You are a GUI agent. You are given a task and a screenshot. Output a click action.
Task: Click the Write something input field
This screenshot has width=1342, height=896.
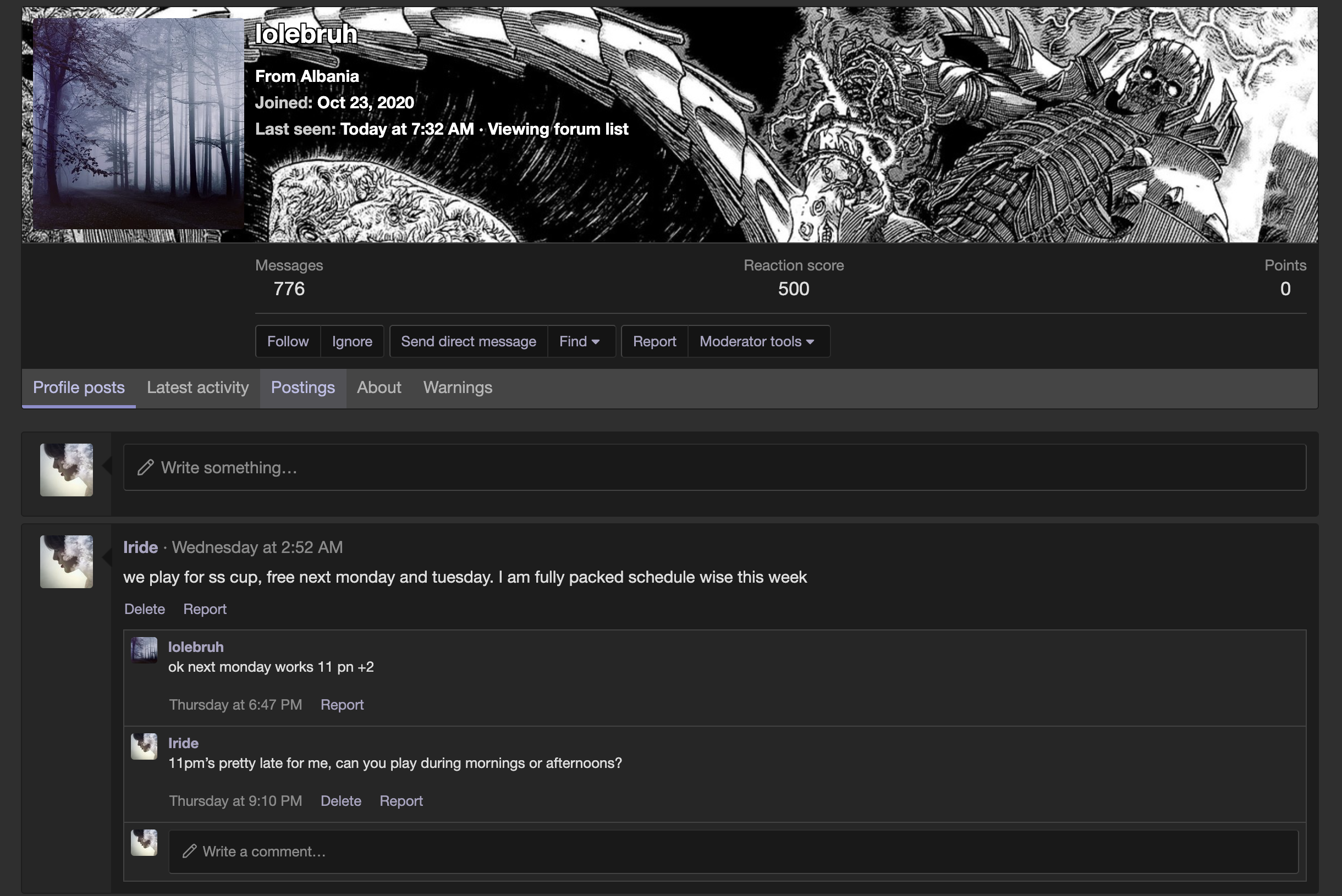[x=715, y=467]
